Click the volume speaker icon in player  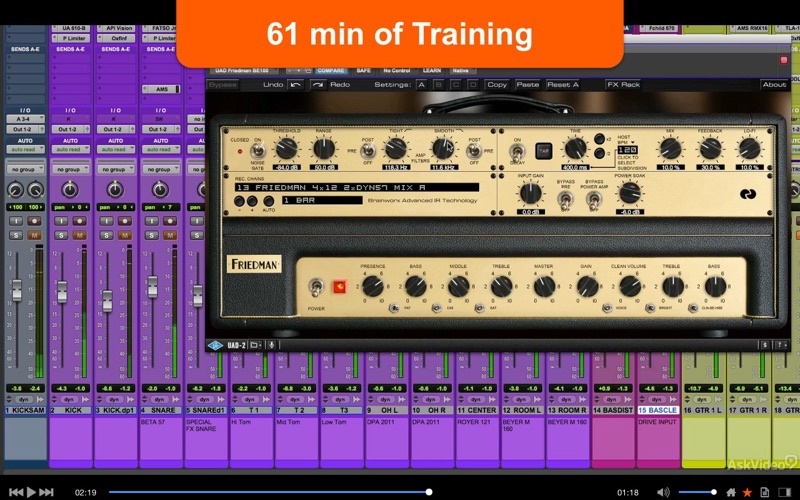tap(663, 492)
